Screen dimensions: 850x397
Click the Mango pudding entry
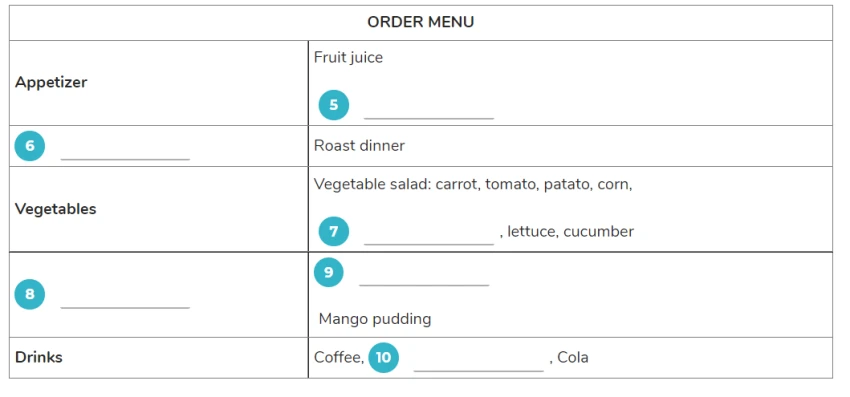pos(375,319)
